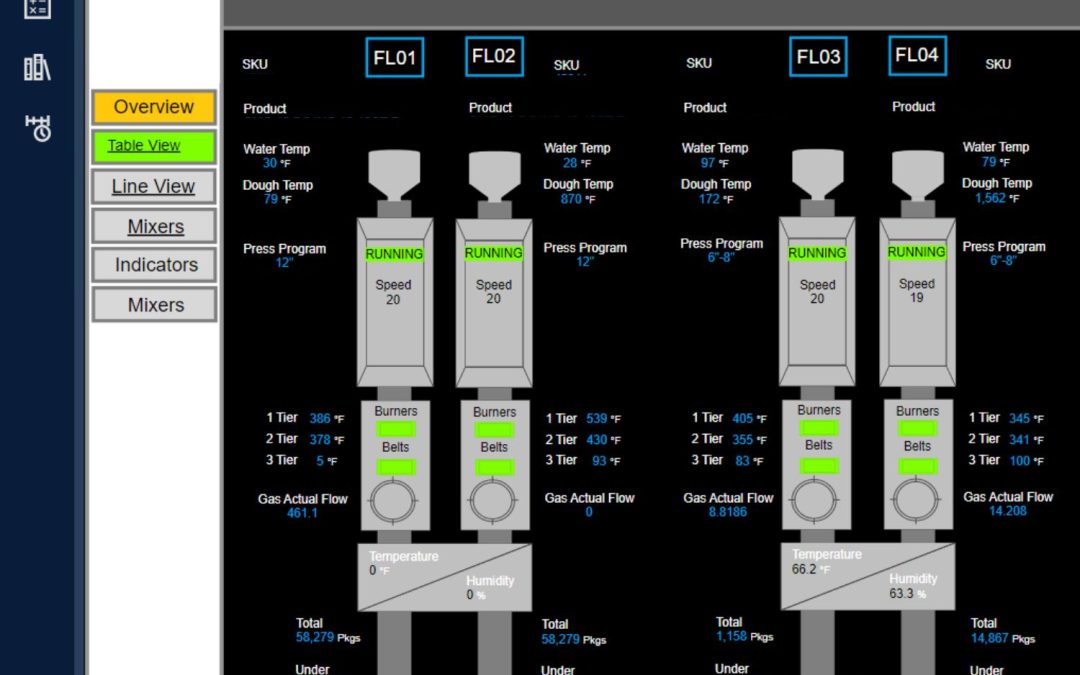The image size is (1080, 675).
Task: Click FL04 Total value 14,867 Pkgs
Action: (x=1003, y=638)
